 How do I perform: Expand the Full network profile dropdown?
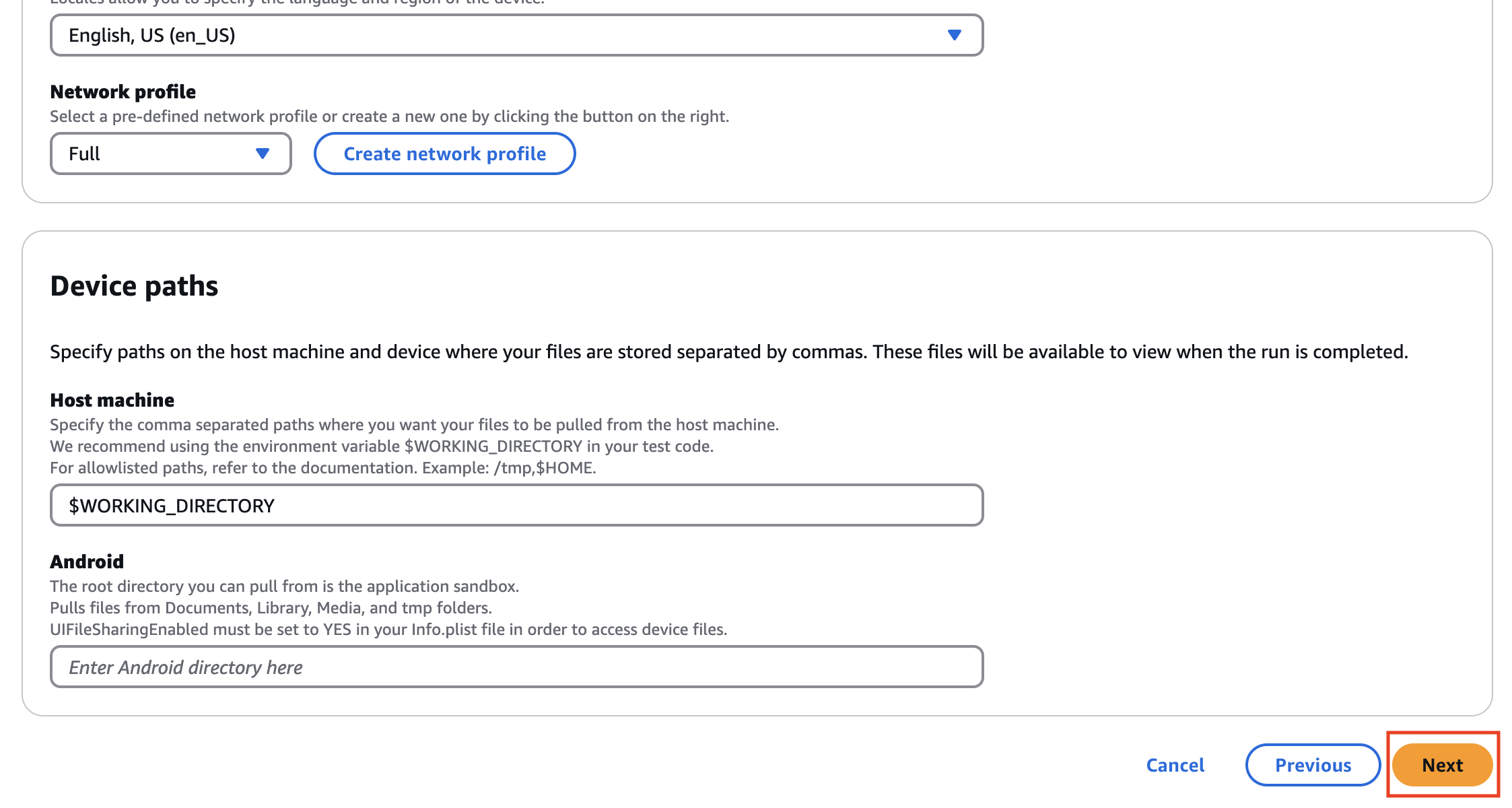pos(170,154)
